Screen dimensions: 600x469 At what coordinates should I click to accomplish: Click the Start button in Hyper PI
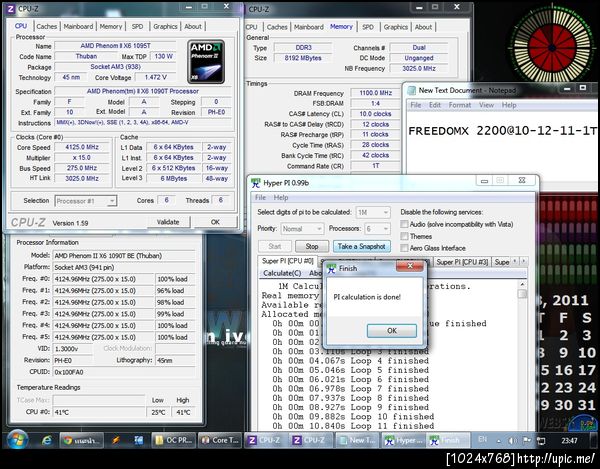(x=275, y=246)
